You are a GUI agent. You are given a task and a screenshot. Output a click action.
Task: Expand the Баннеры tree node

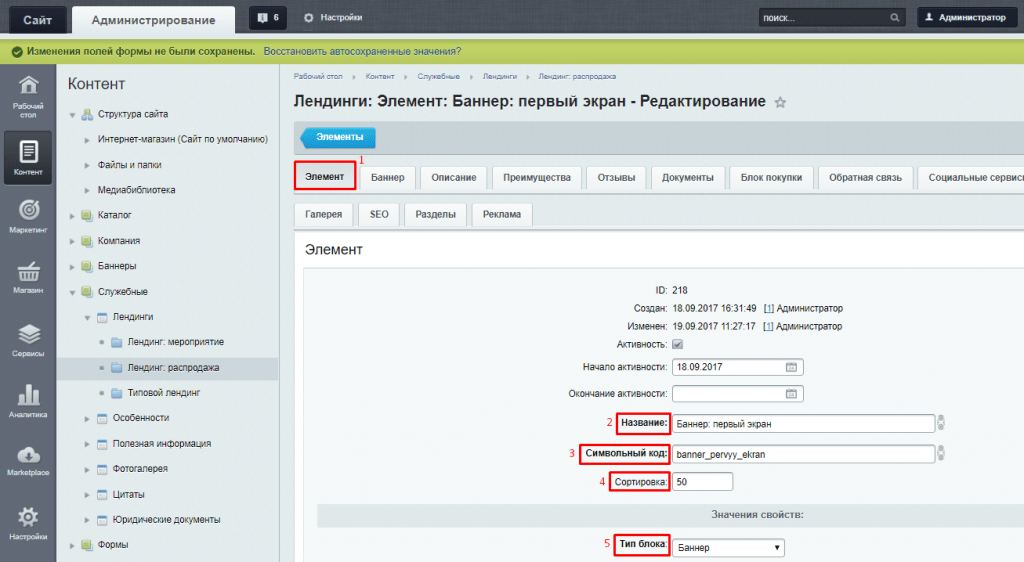tap(72, 266)
